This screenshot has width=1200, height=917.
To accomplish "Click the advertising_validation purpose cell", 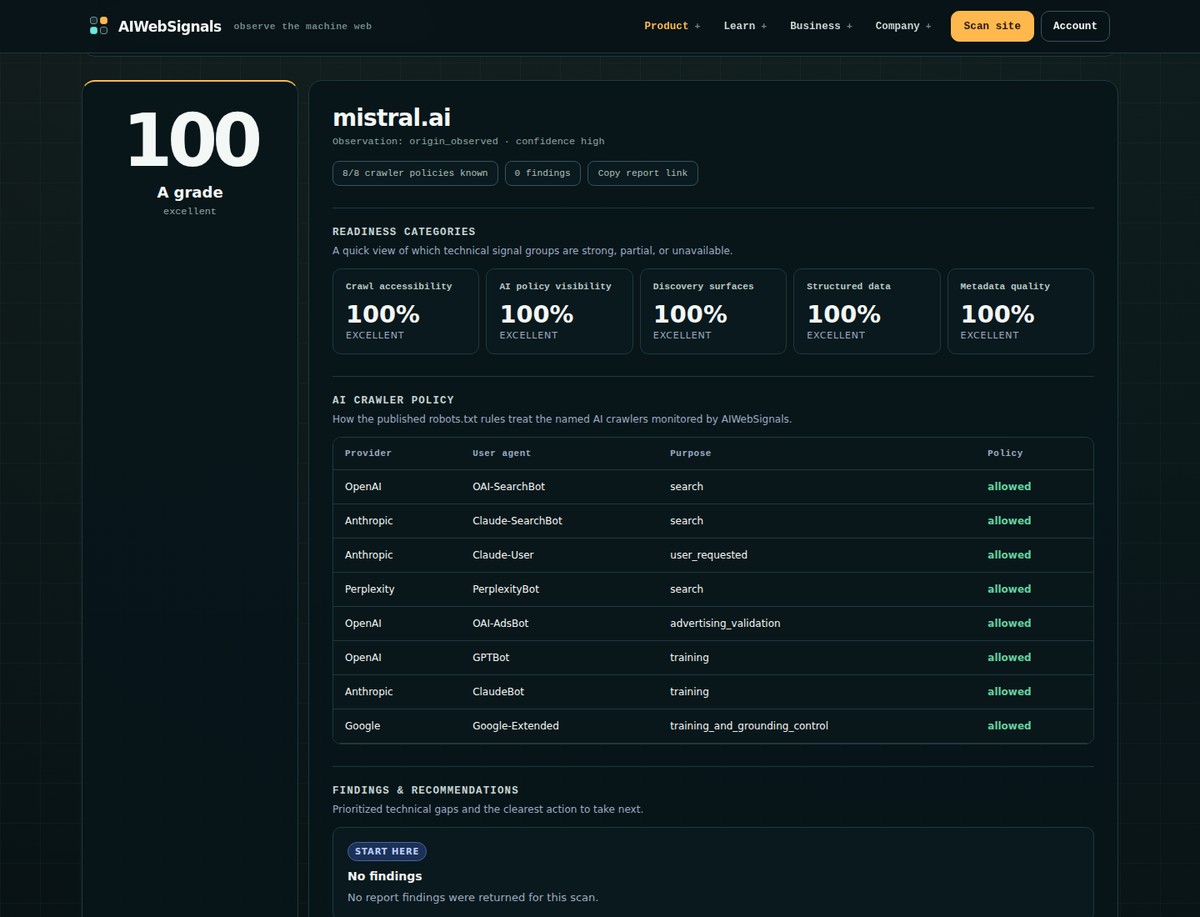I will [x=725, y=623].
